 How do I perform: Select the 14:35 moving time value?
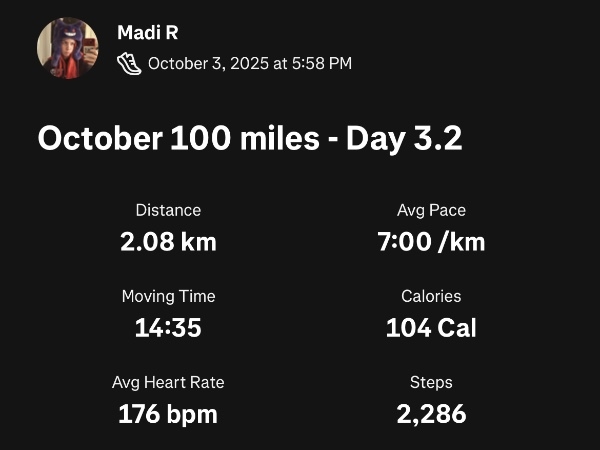tap(168, 327)
